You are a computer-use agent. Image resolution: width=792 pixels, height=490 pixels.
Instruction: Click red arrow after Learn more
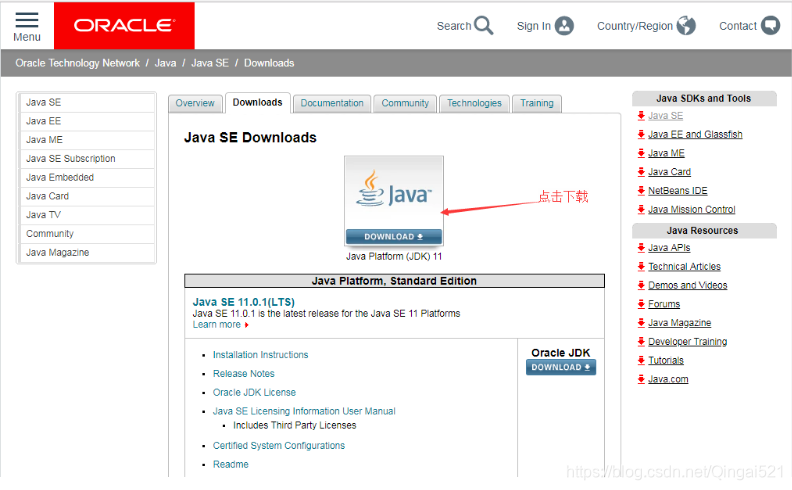point(246,325)
